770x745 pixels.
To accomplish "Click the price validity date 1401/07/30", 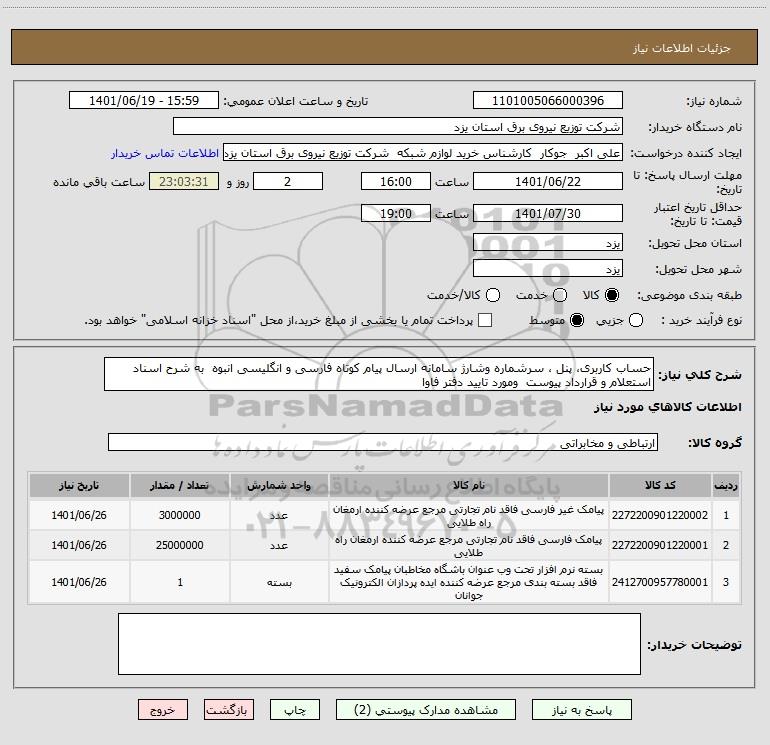I will point(548,213).
